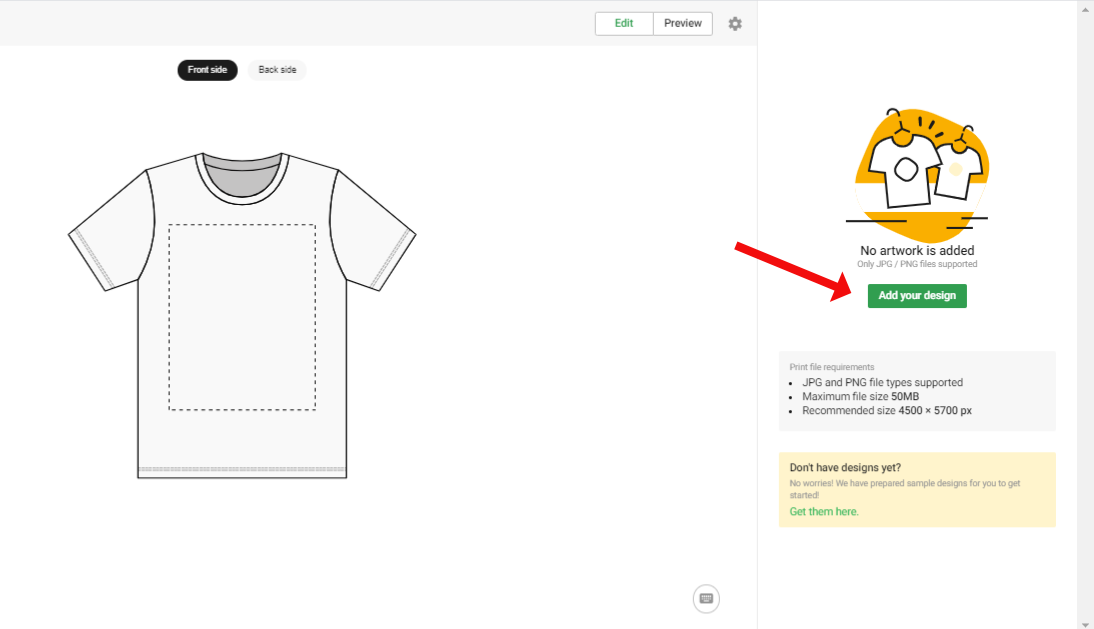Click scrollbar up arrow
This screenshot has height=629, width=1094.
[x=1085, y=8]
